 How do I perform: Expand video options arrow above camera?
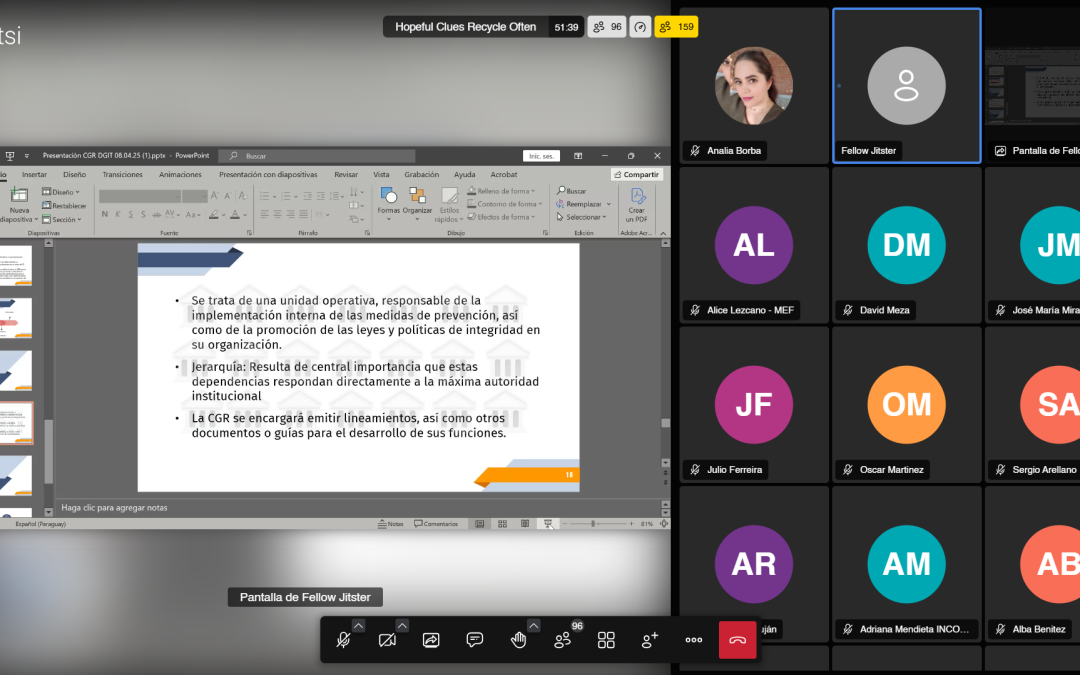[402, 625]
